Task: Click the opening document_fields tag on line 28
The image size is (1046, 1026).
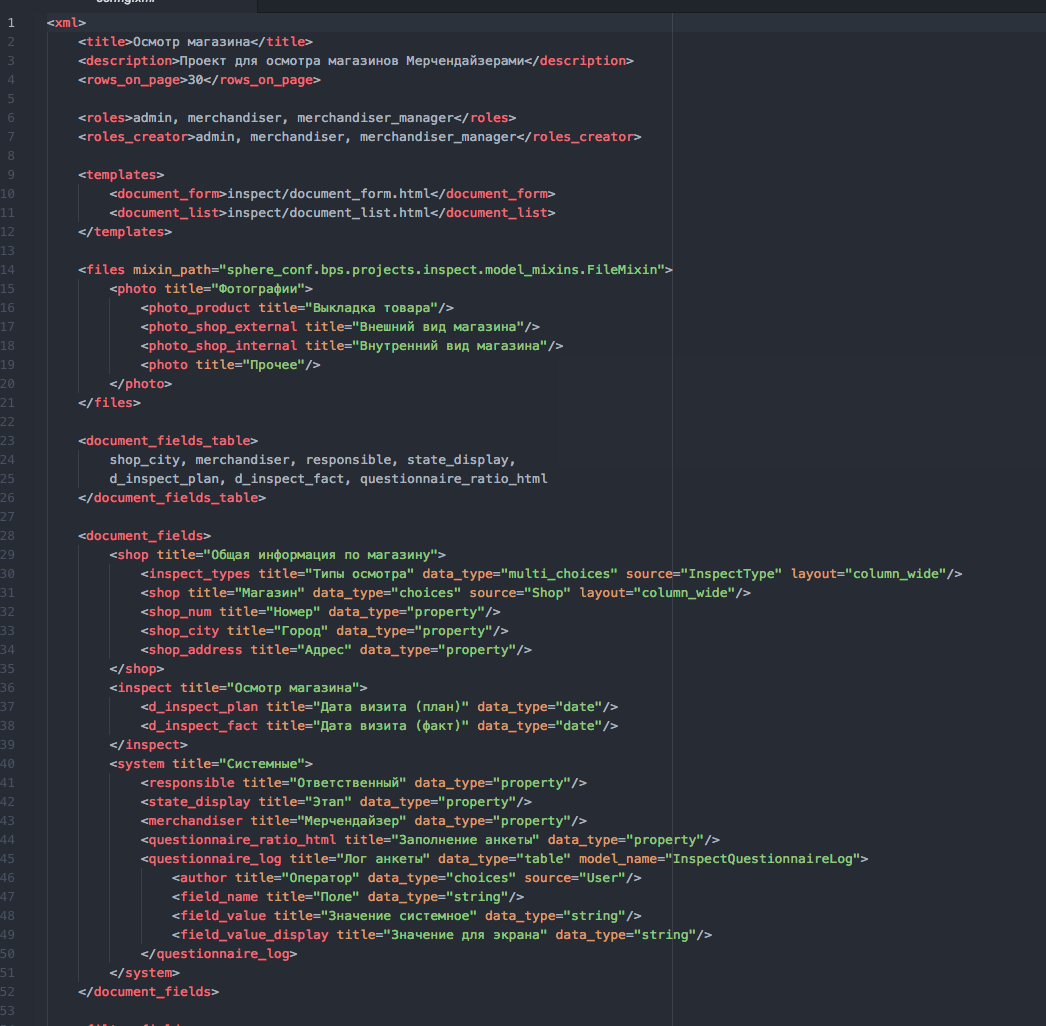Action: 145,536
